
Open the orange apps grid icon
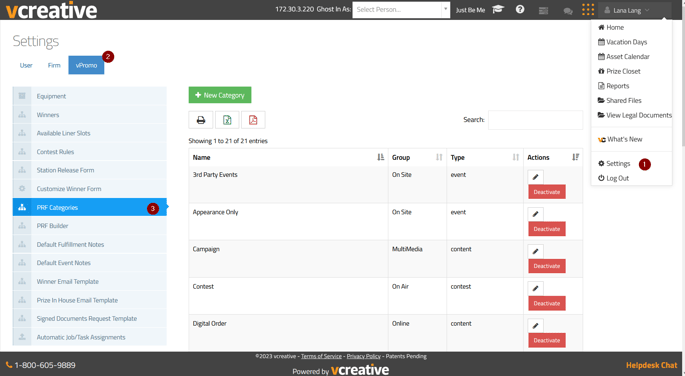(x=588, y=10)
